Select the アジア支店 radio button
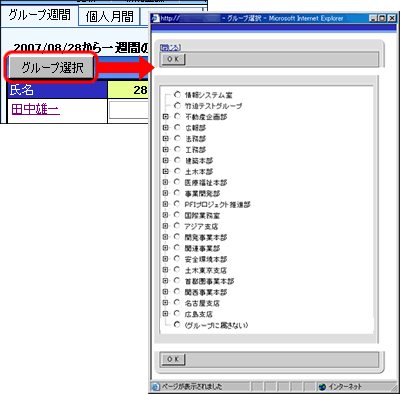The width and height of the screenshot is (400, 394). pos(177,226)
